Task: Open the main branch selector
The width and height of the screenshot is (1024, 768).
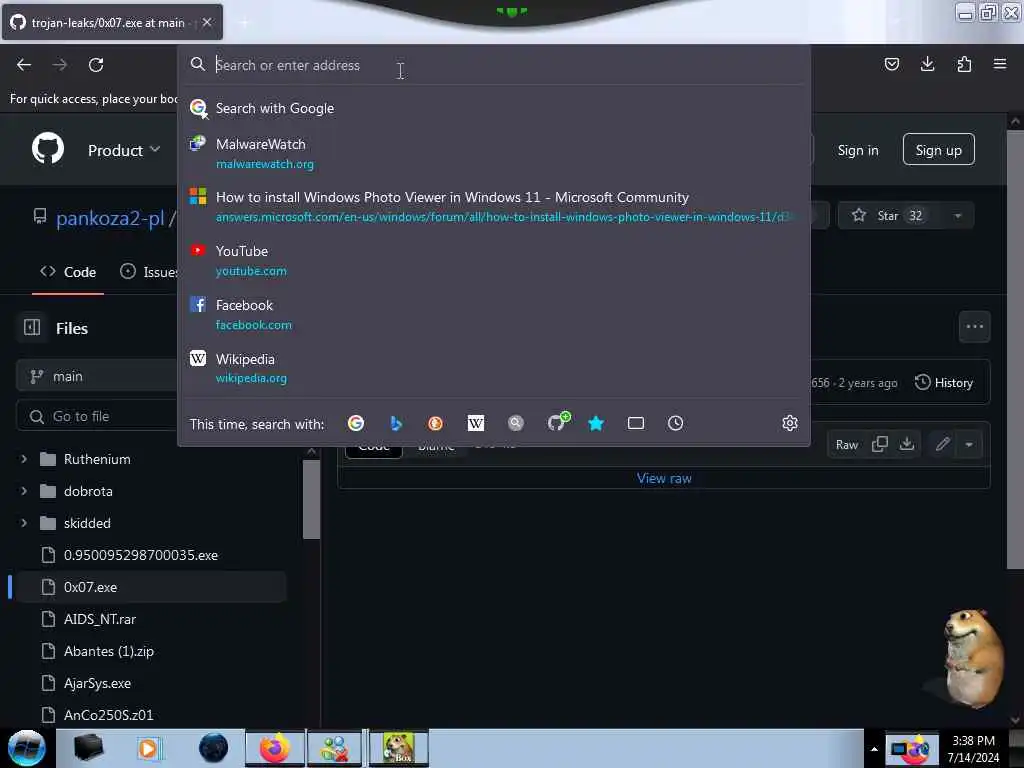Action: click(97, 376)
